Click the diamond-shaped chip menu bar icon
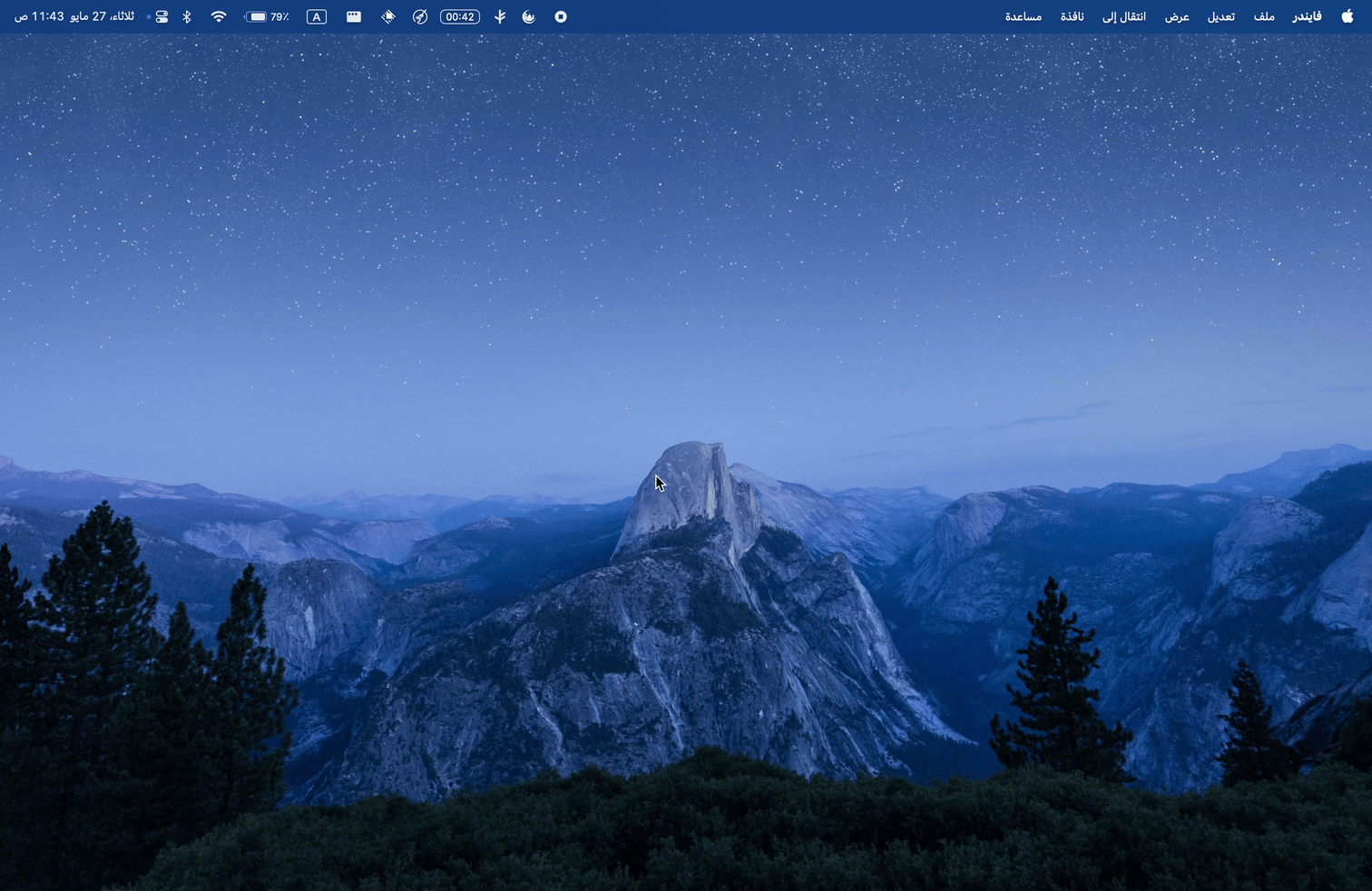The width and height of the screenshot is (1372, 891). [x=388, y=16]
